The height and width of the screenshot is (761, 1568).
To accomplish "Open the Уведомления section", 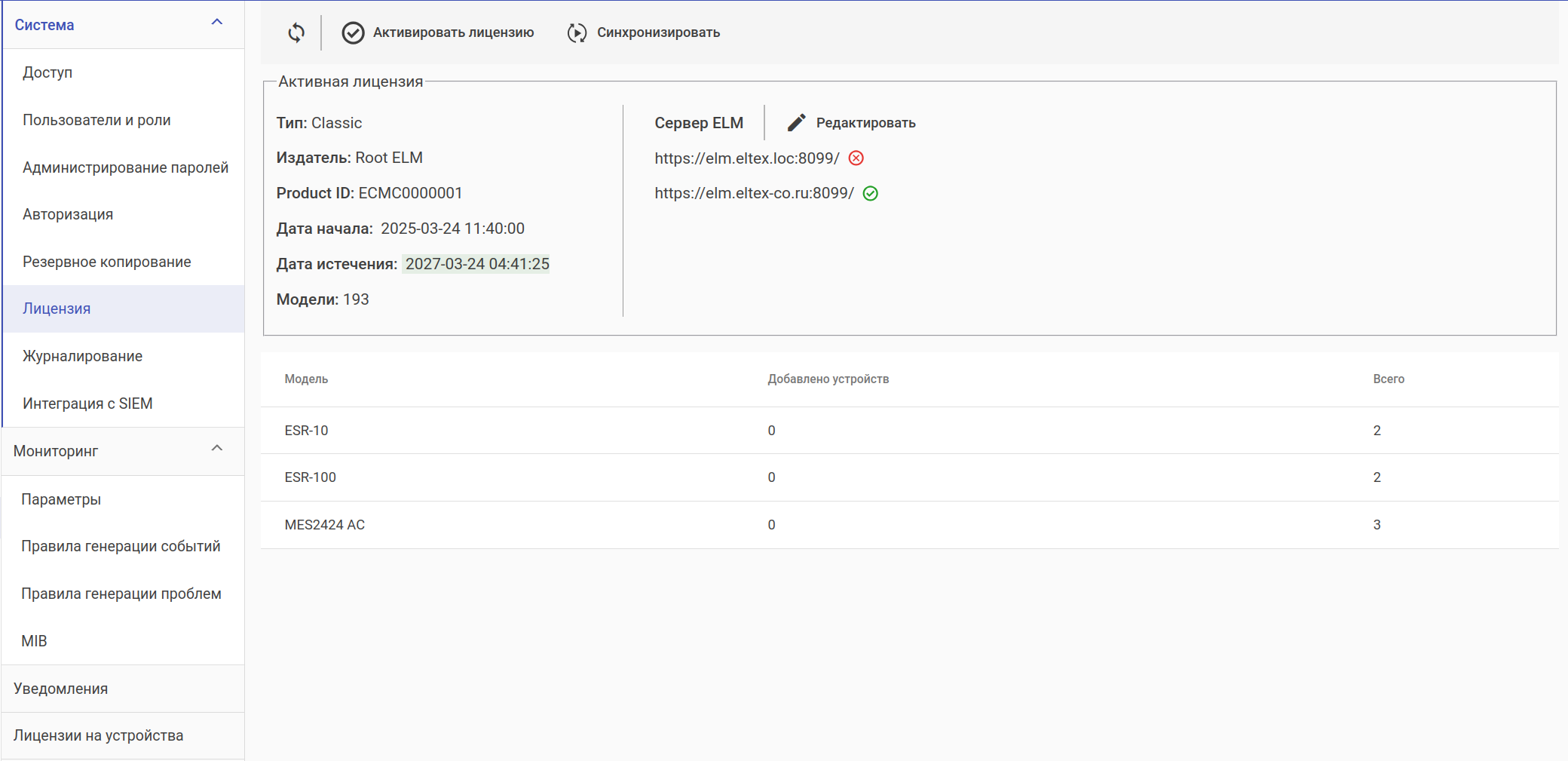I will (x=60, y=689).
